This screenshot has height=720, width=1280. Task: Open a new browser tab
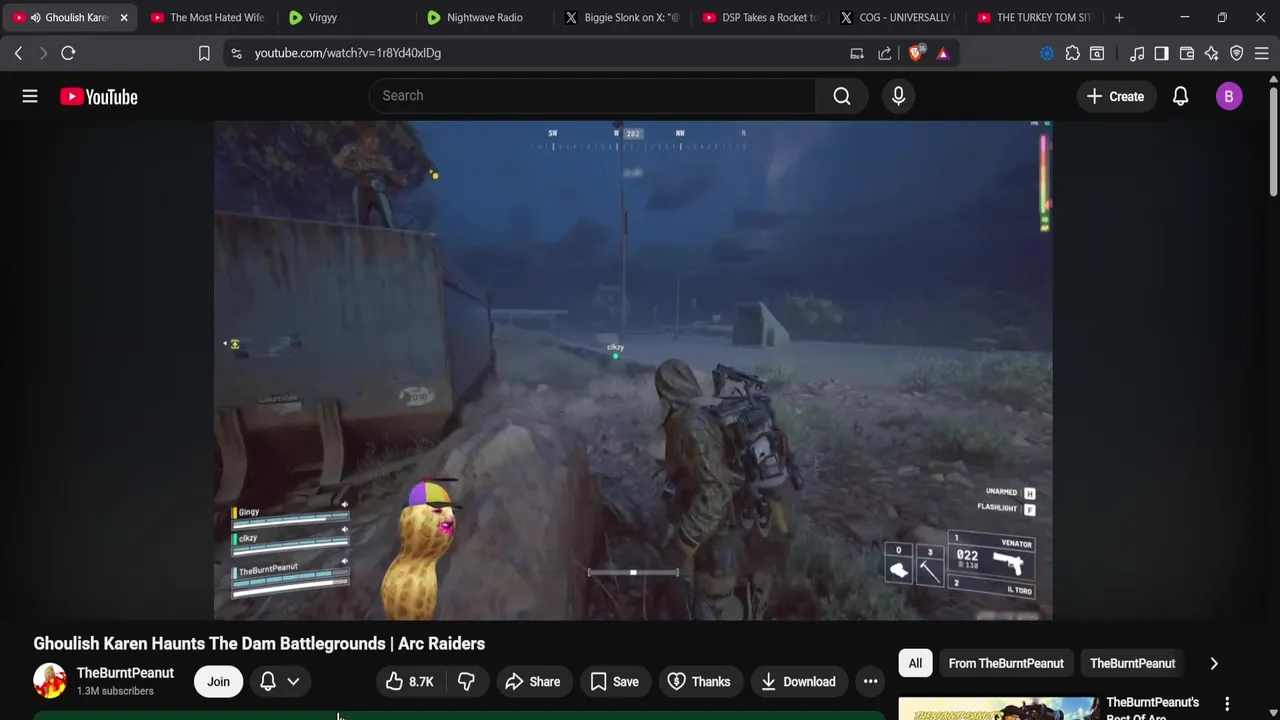click(1119, 17)
